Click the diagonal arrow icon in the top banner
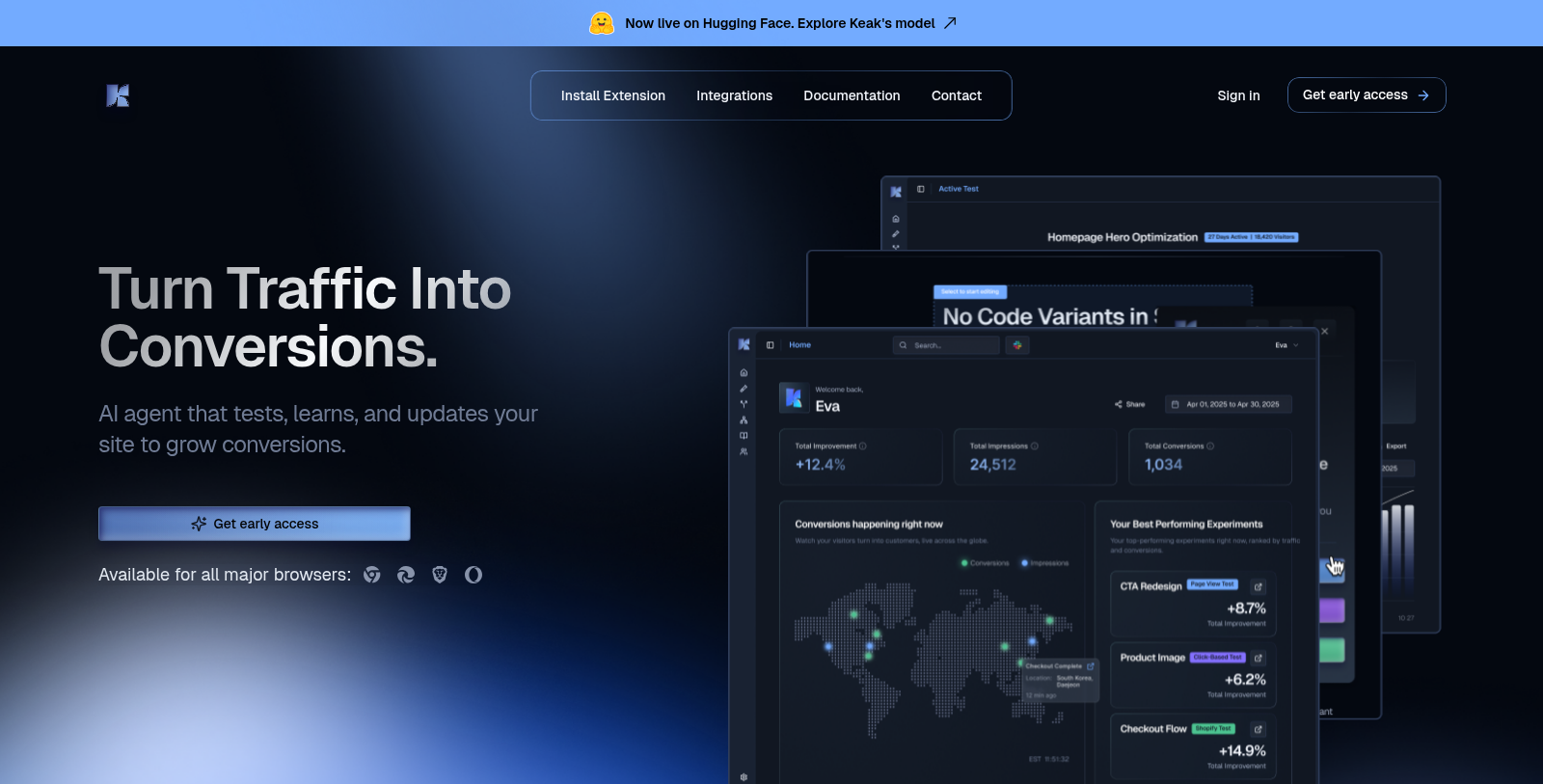 [950, 23]
